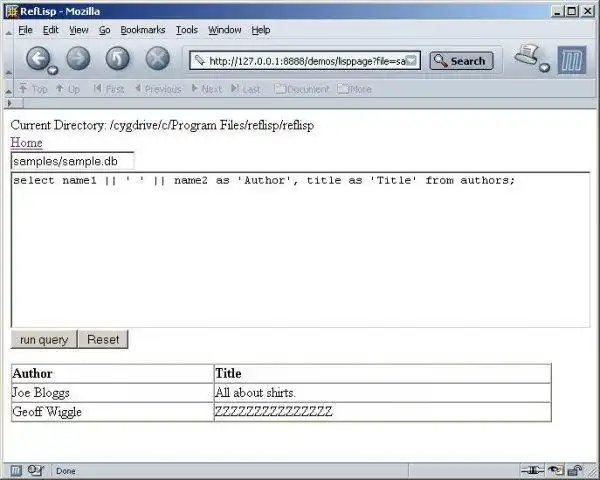The height and width of the screenshot is (480, 600).
Task: Click the Reset button
Action: coord(103,340)
